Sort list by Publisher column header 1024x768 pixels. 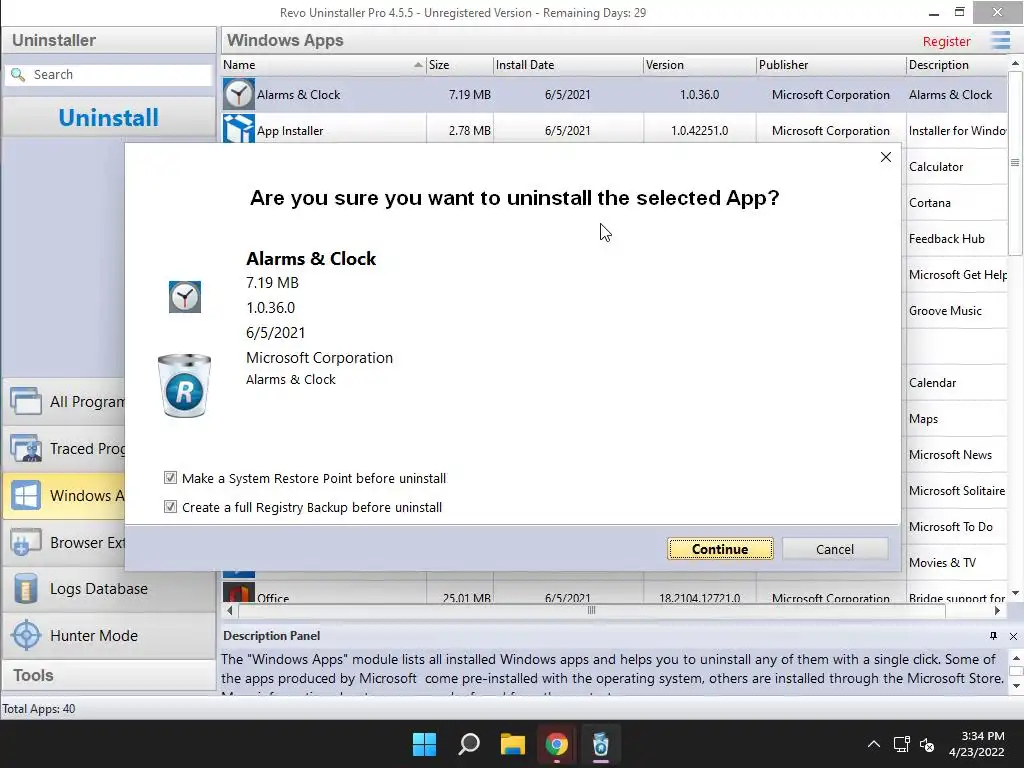tap(831, 65)
